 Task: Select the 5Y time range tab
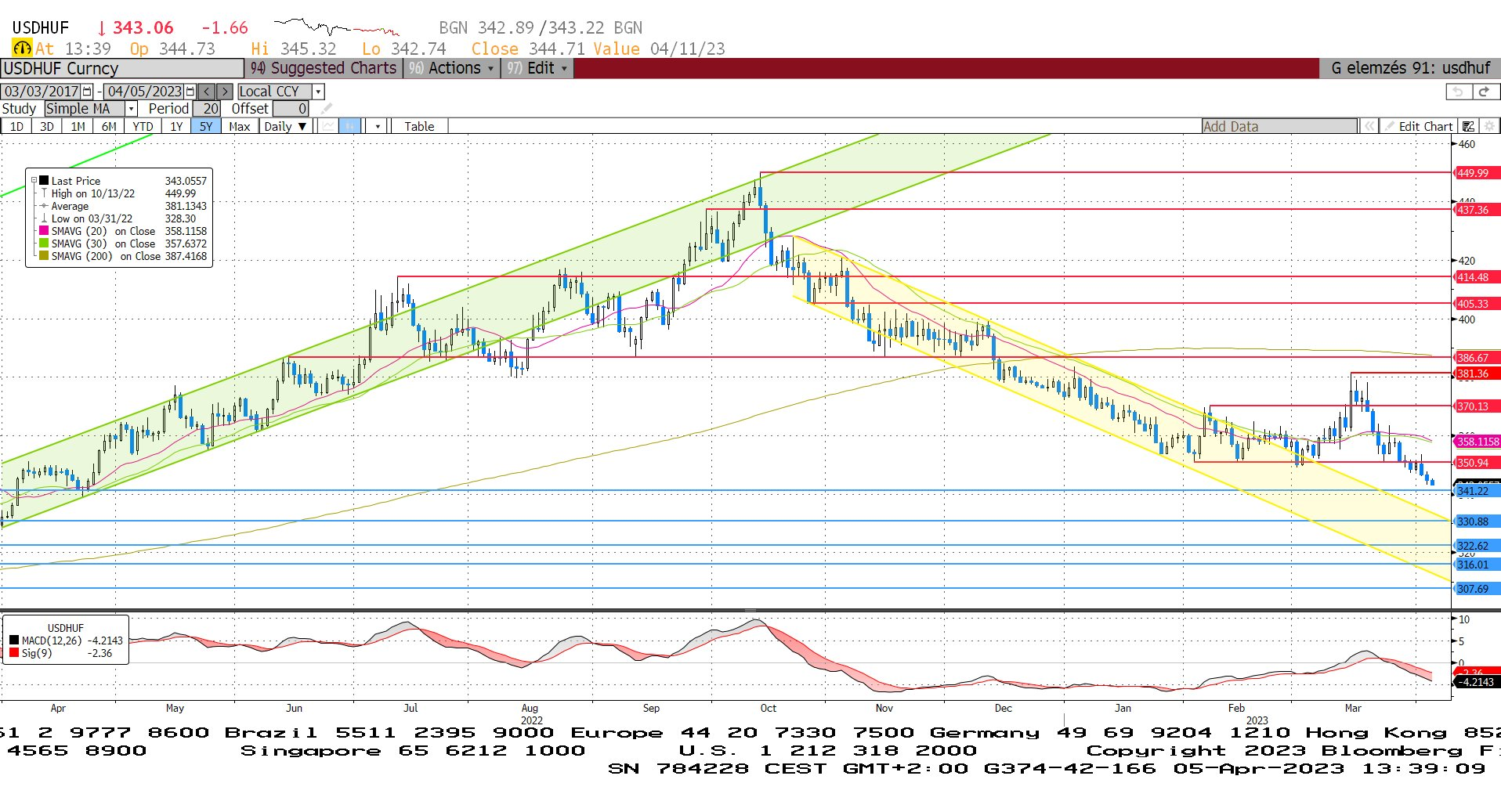(x=206, y=126)
